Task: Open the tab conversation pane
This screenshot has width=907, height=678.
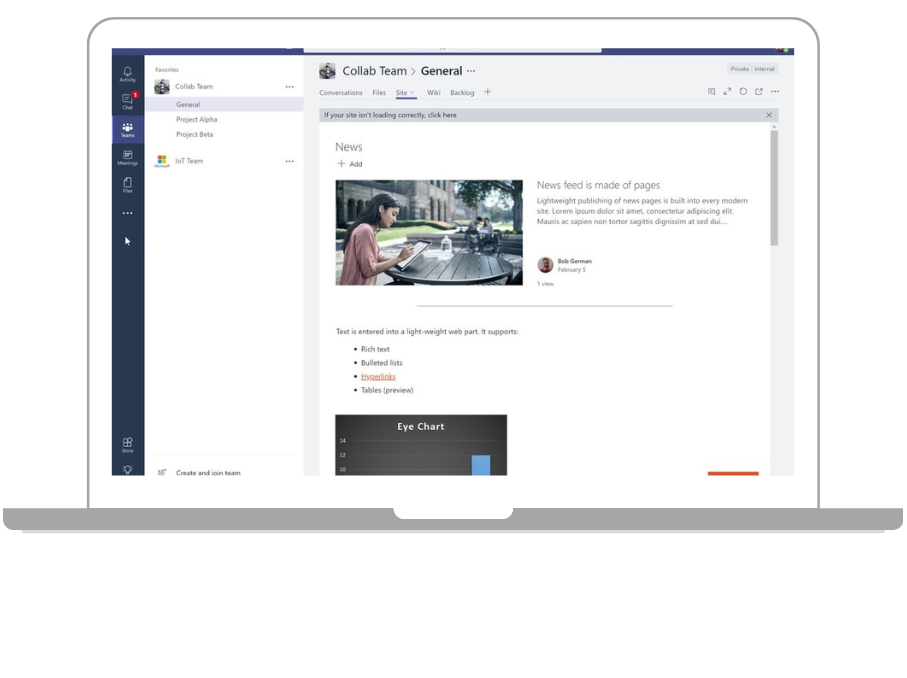Action: coord(712,91)
